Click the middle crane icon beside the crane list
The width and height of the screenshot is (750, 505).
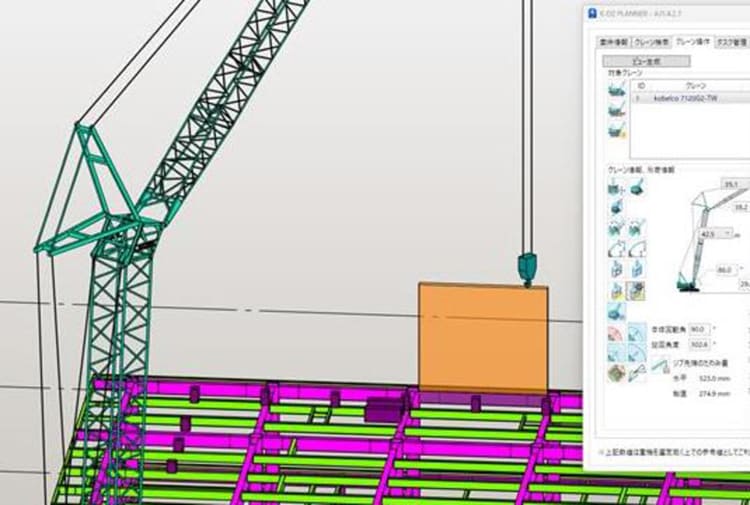618,111
